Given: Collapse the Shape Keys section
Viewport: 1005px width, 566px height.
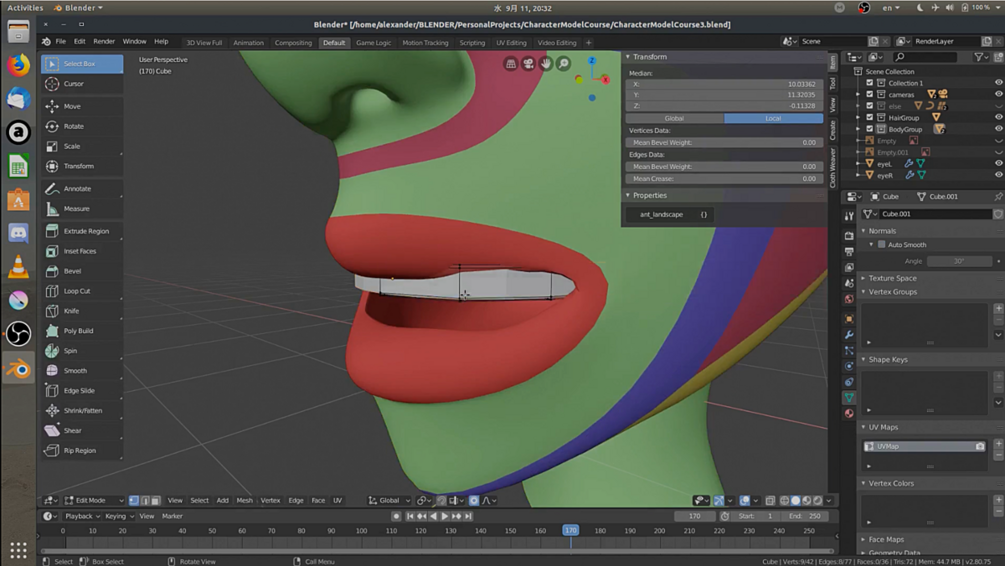Looking at the screenshot, I should coord(864,360).
